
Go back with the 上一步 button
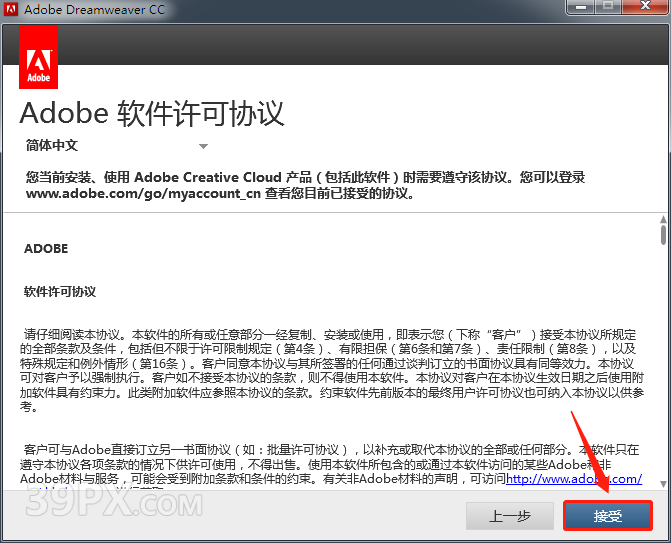click(510, 516)
